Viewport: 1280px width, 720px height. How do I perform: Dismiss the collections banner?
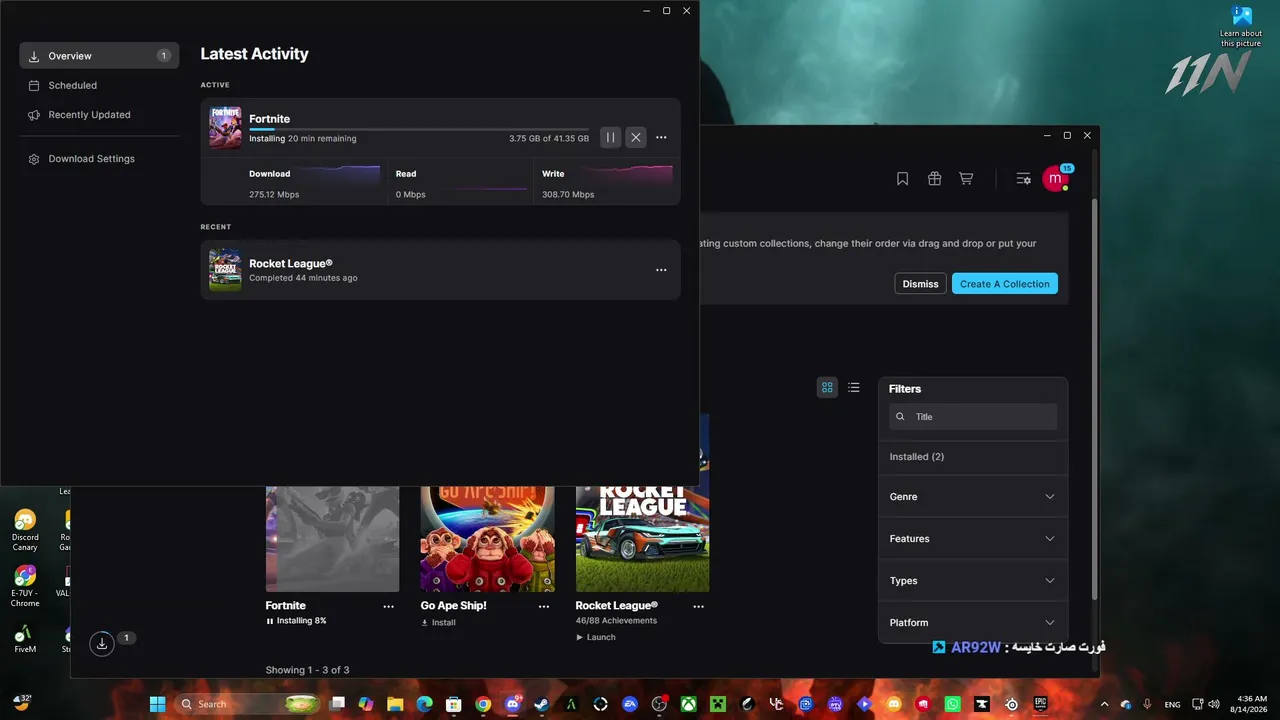click(x=920, y=284)
